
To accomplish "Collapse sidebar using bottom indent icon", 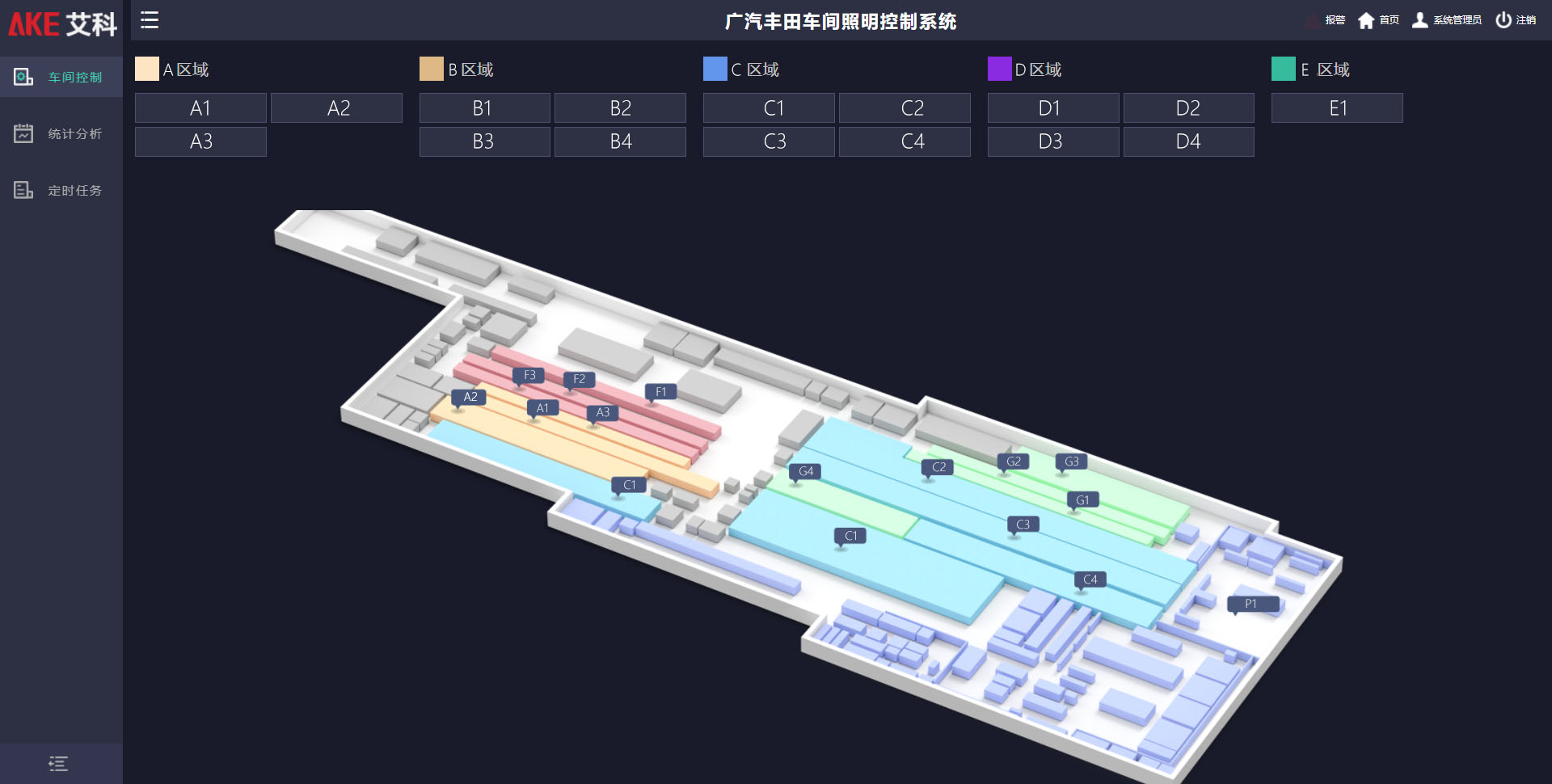I will pyautogui.click(x=58, y=764).
